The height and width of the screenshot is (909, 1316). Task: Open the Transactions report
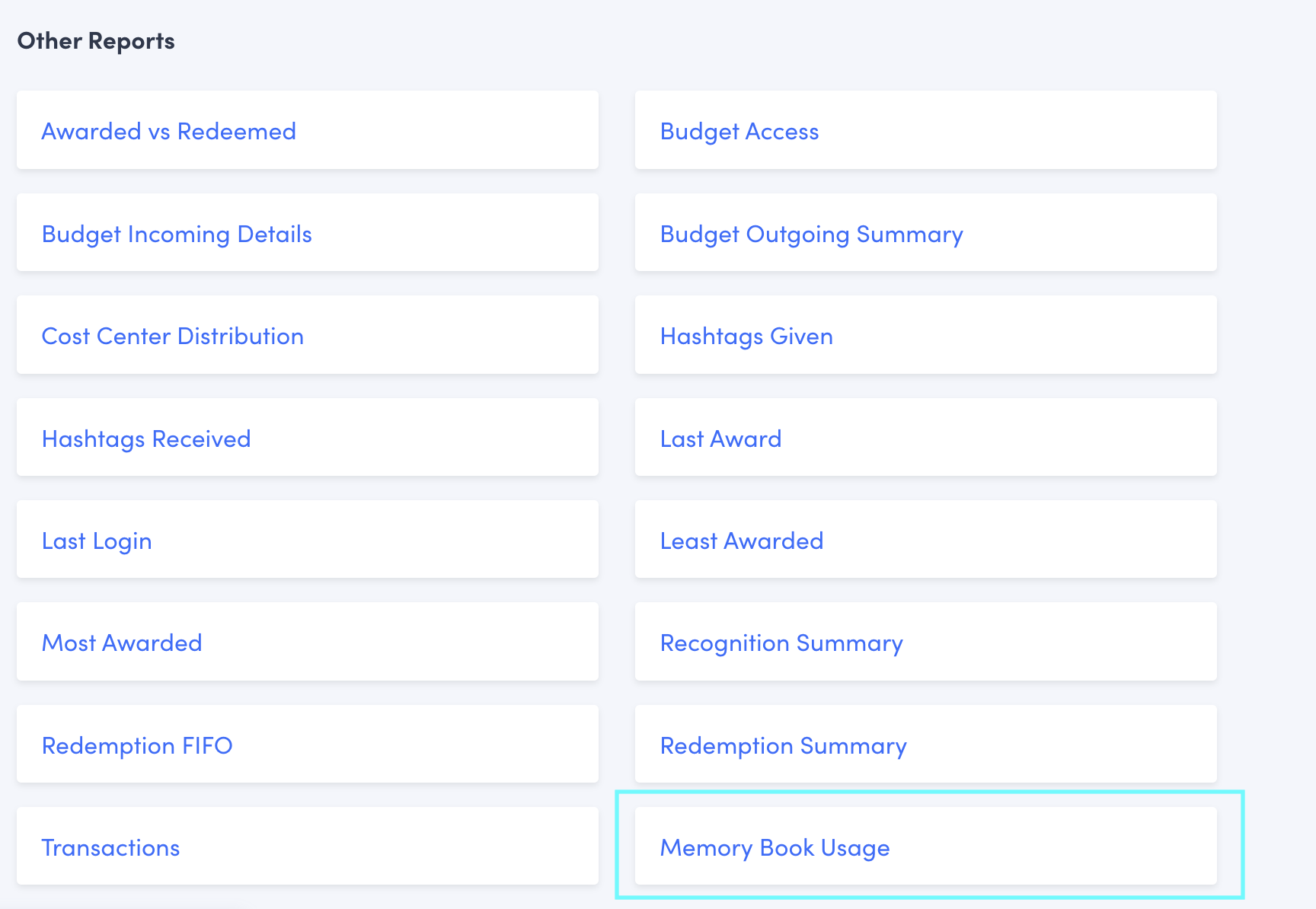[x=110, y=848]
